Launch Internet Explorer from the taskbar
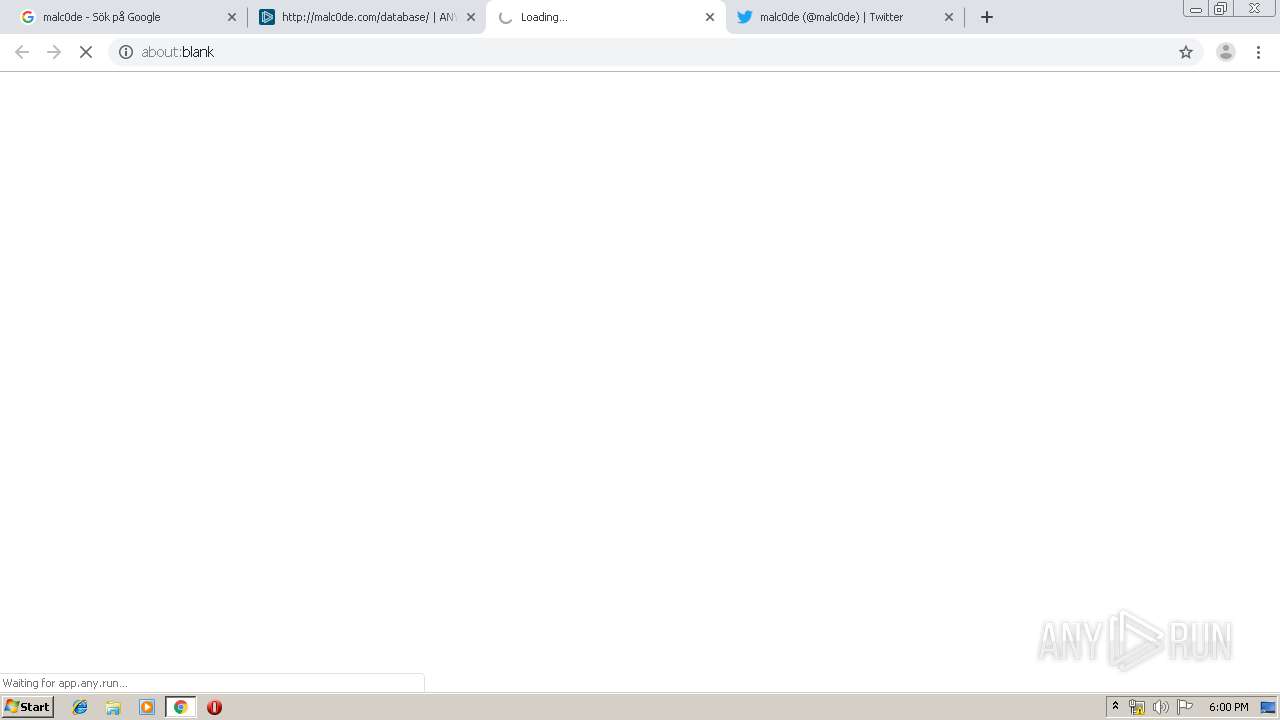This screenshot has width=1280, height=720. (x=80, y=707)
